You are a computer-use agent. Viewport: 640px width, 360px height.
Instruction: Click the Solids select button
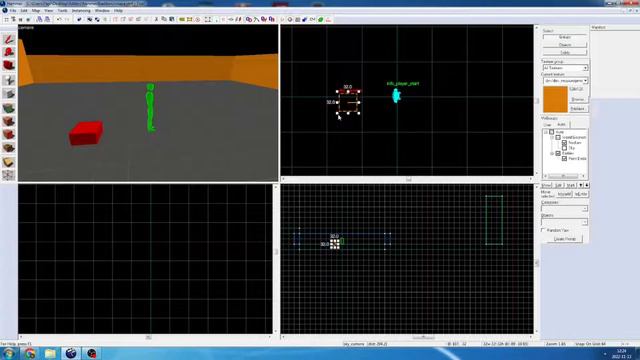[x=565, y=53]
